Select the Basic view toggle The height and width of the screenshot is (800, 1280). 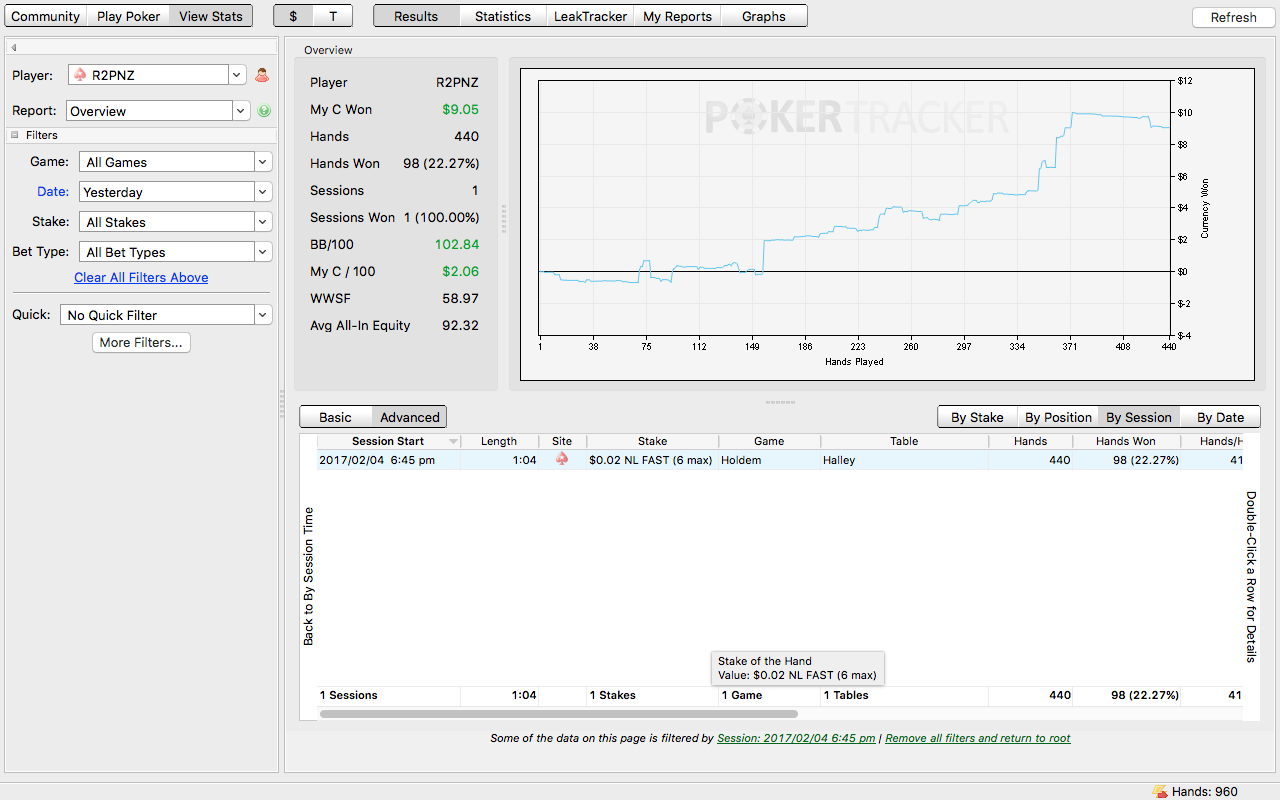click(335, 417)
